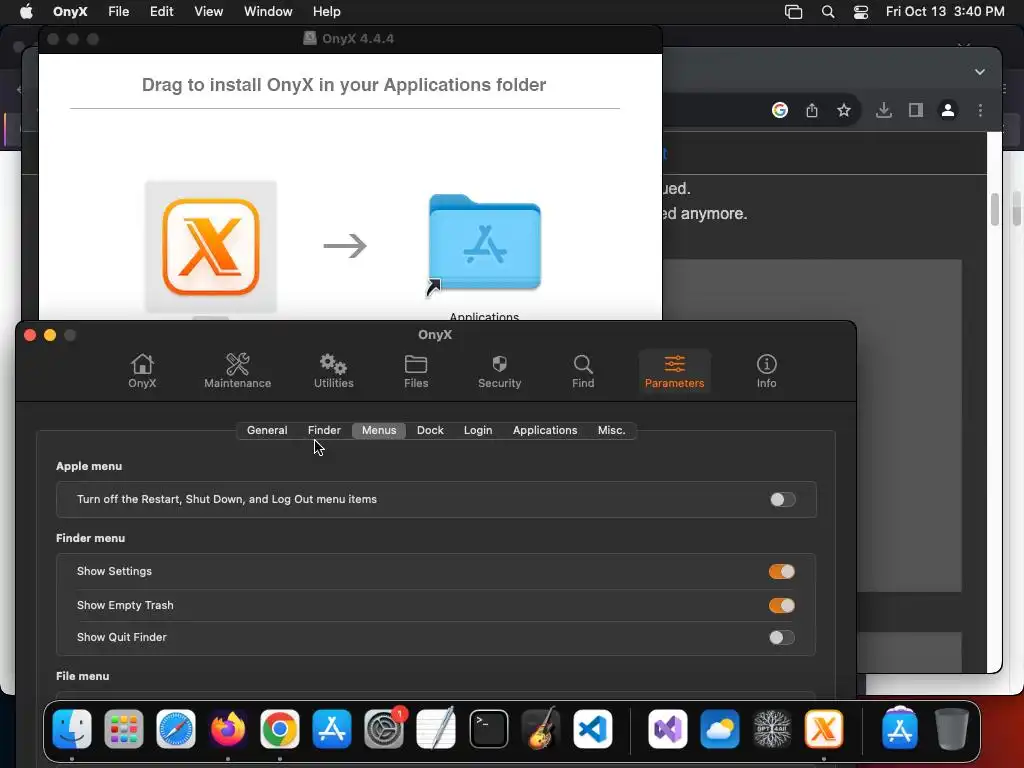Open the Help menu in menu bar
Screen dimensions: 1024x768
pyautogui.click(x=327, y=12)
